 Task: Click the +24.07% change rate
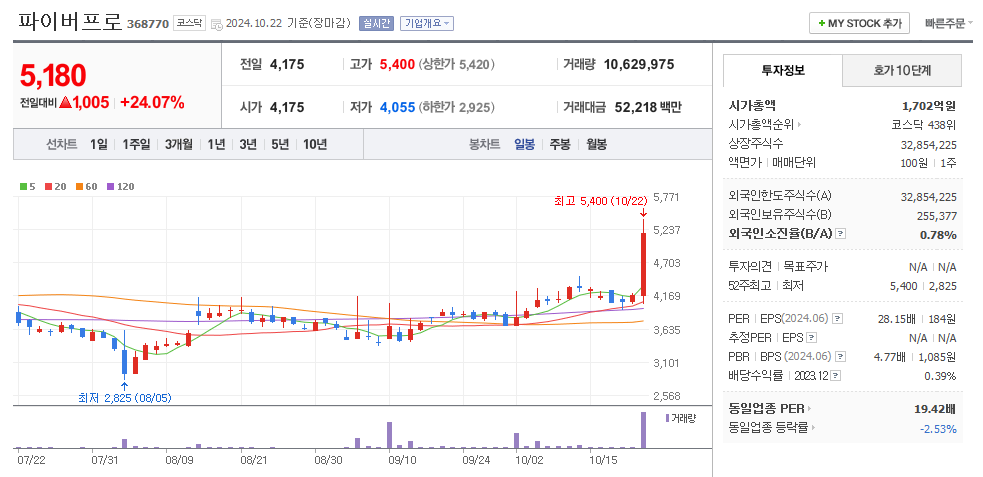coord(152,102)
